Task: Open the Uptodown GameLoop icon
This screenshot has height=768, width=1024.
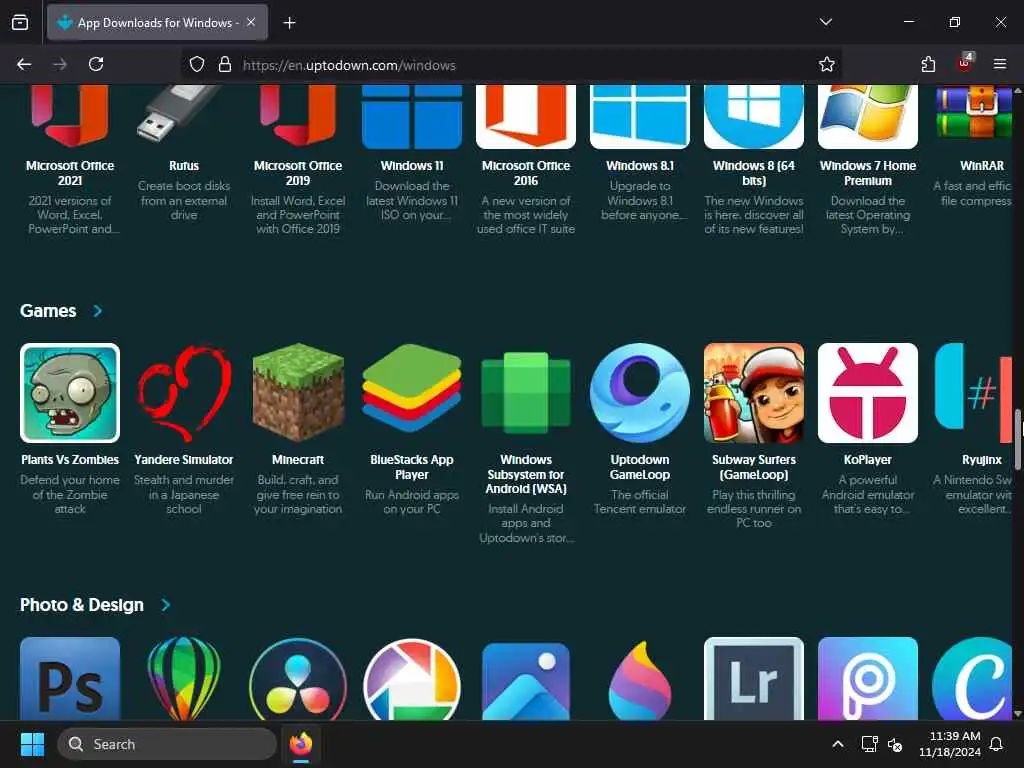Action: 639,392
